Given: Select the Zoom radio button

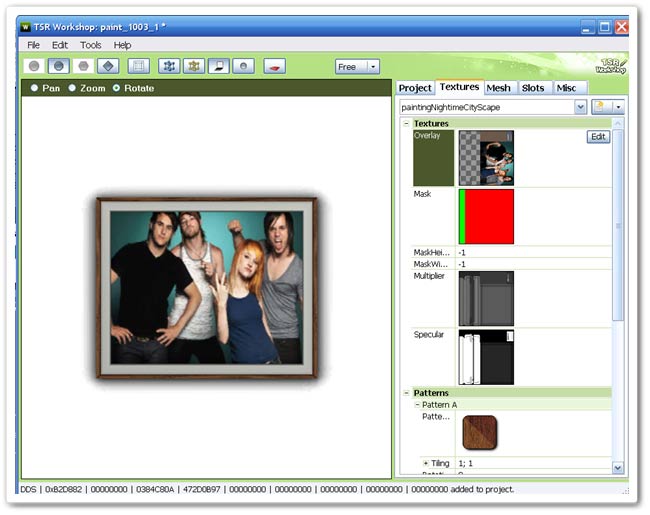Looking at the screenshot, I should (x=73, y=88).
